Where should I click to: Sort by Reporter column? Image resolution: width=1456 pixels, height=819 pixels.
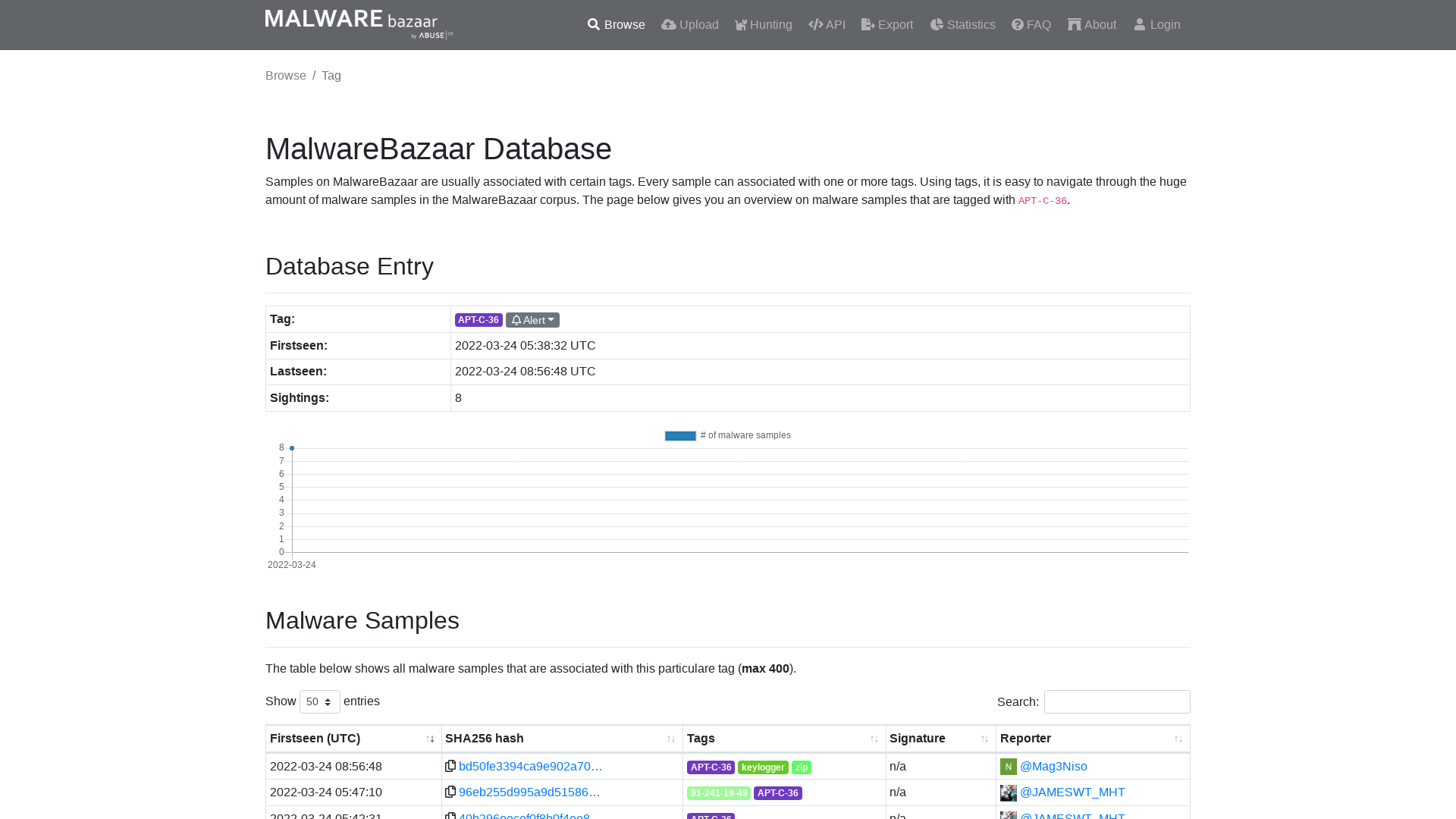click(x=1093, y=739)
